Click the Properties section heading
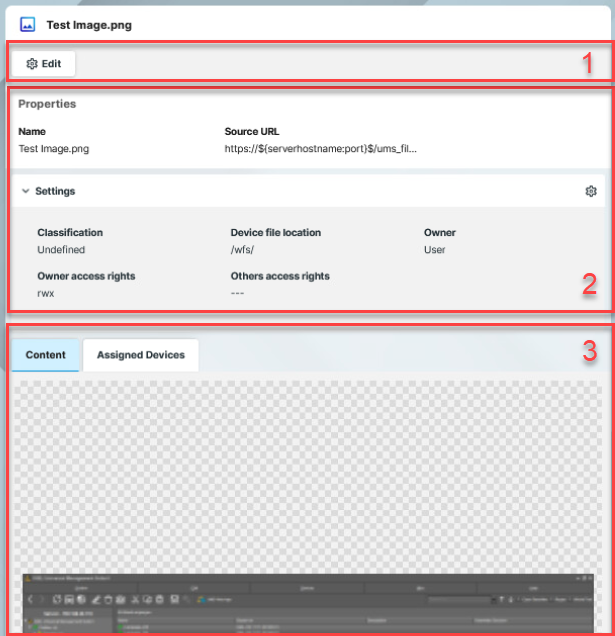The height and width of the screenshot is (636, 615). point(47,104)
